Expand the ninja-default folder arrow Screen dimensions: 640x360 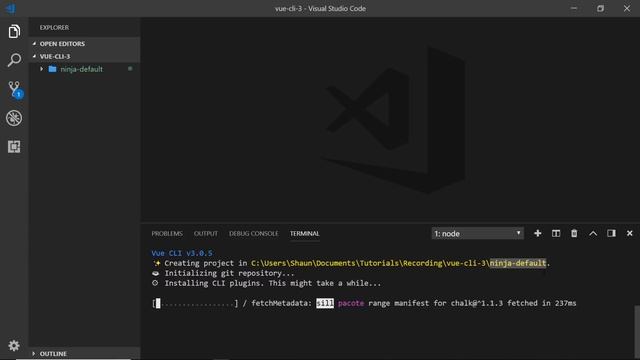click(x=42, y=69)
